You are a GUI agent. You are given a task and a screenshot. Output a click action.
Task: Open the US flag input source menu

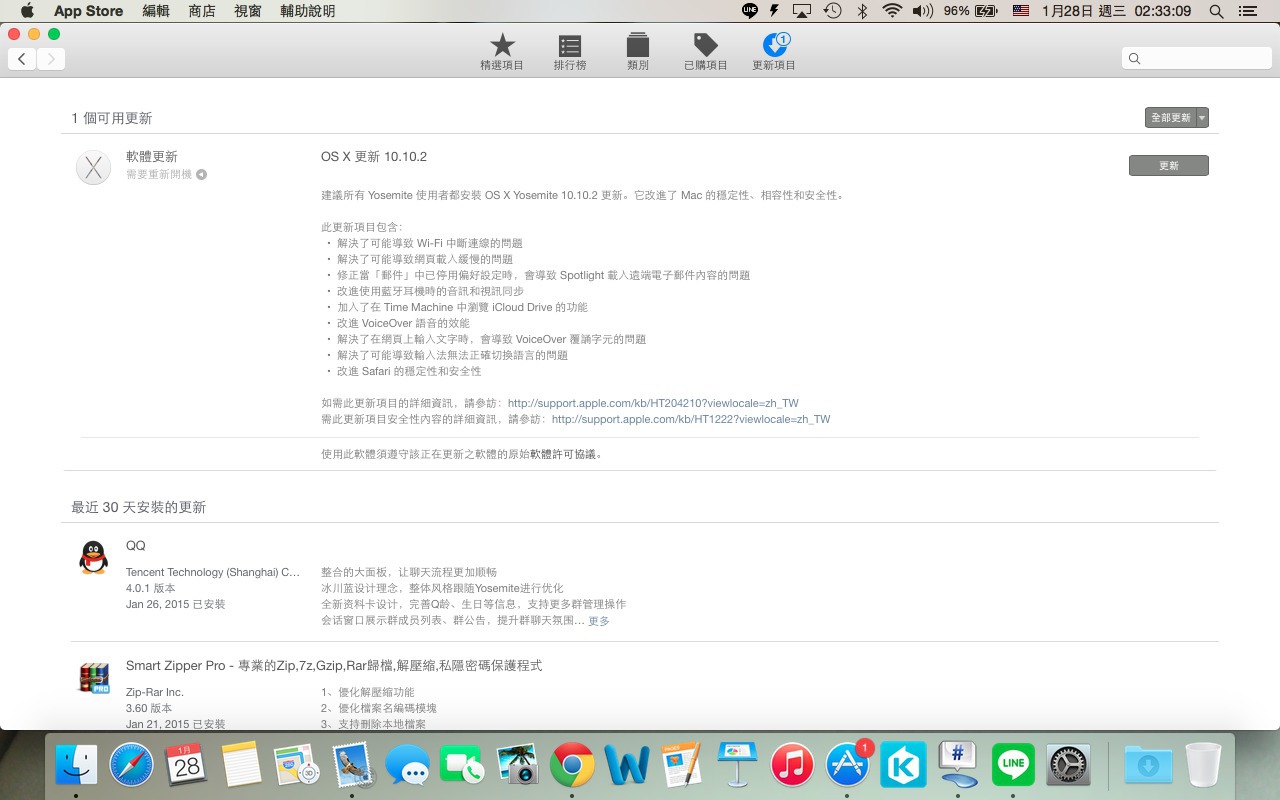click(x=1021, y=11)
